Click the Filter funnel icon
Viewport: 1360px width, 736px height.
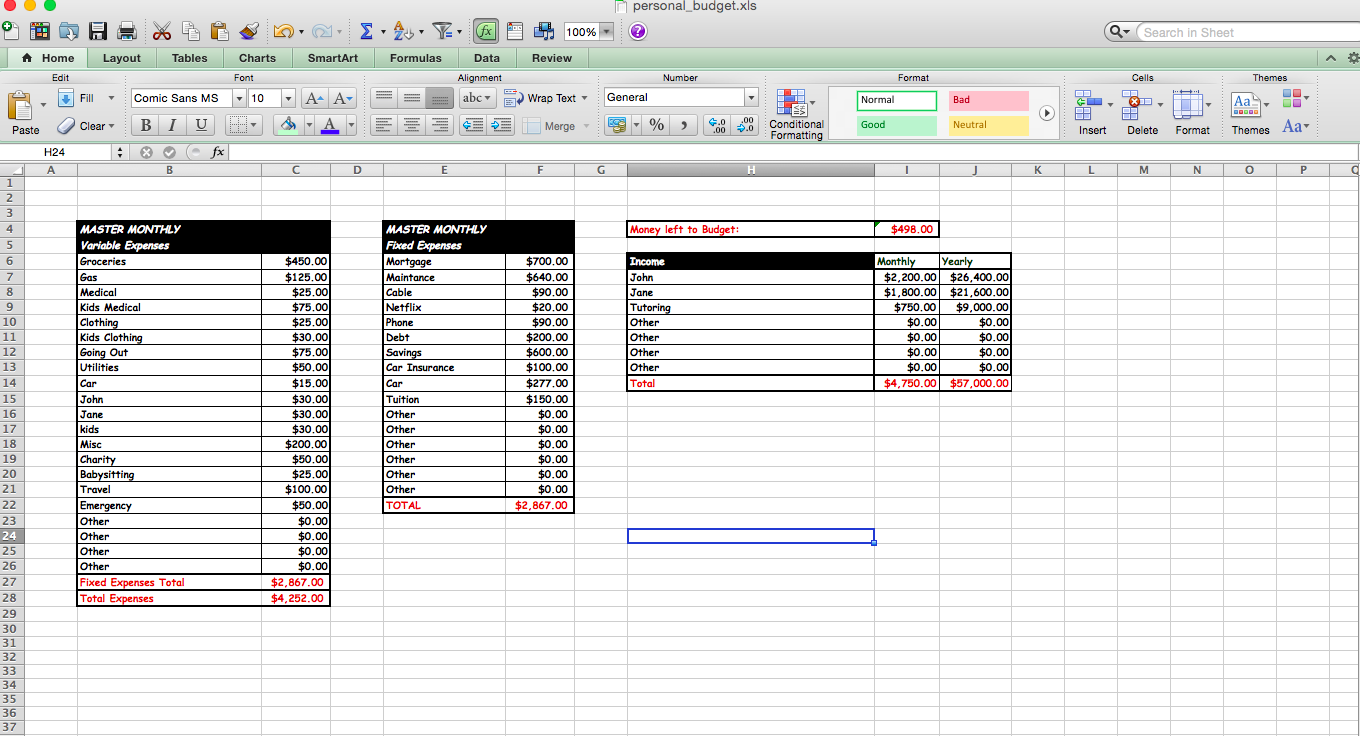(441, 31)
